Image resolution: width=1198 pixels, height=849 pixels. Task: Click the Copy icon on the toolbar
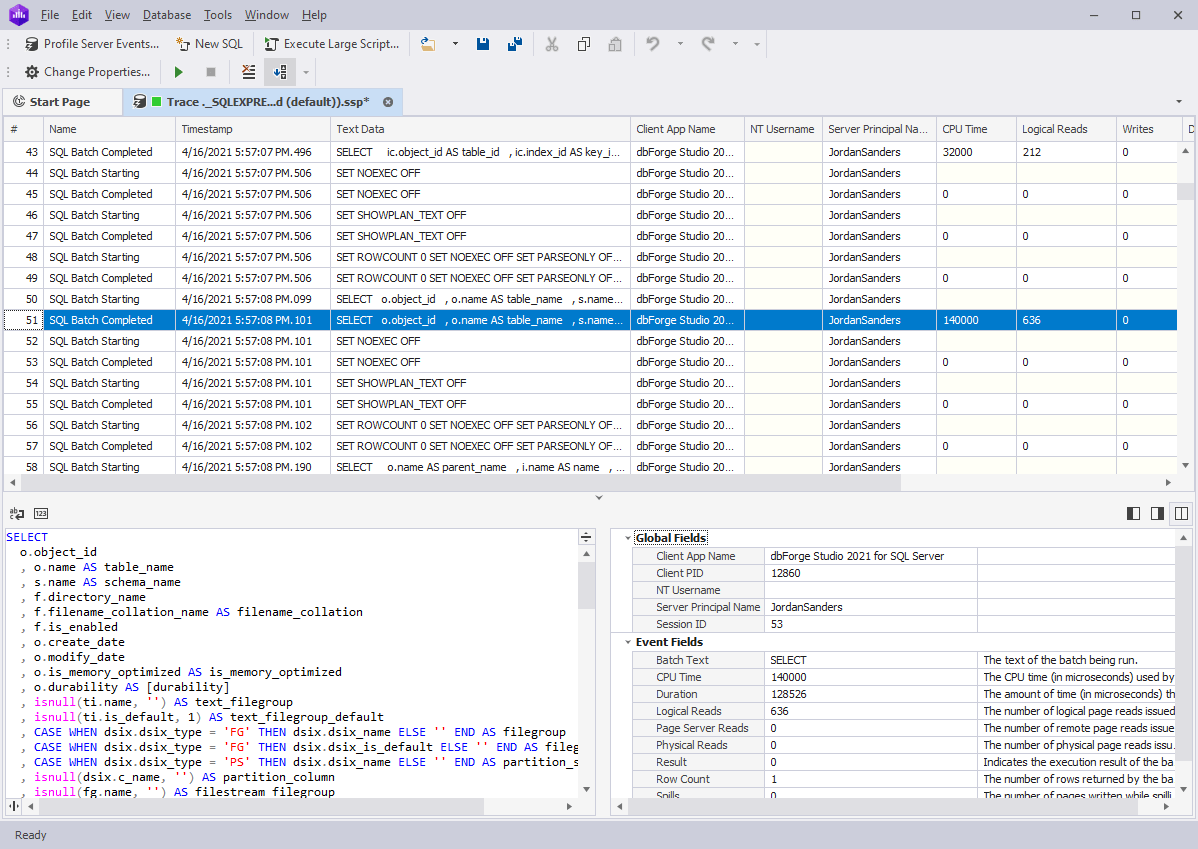(584, 43)
